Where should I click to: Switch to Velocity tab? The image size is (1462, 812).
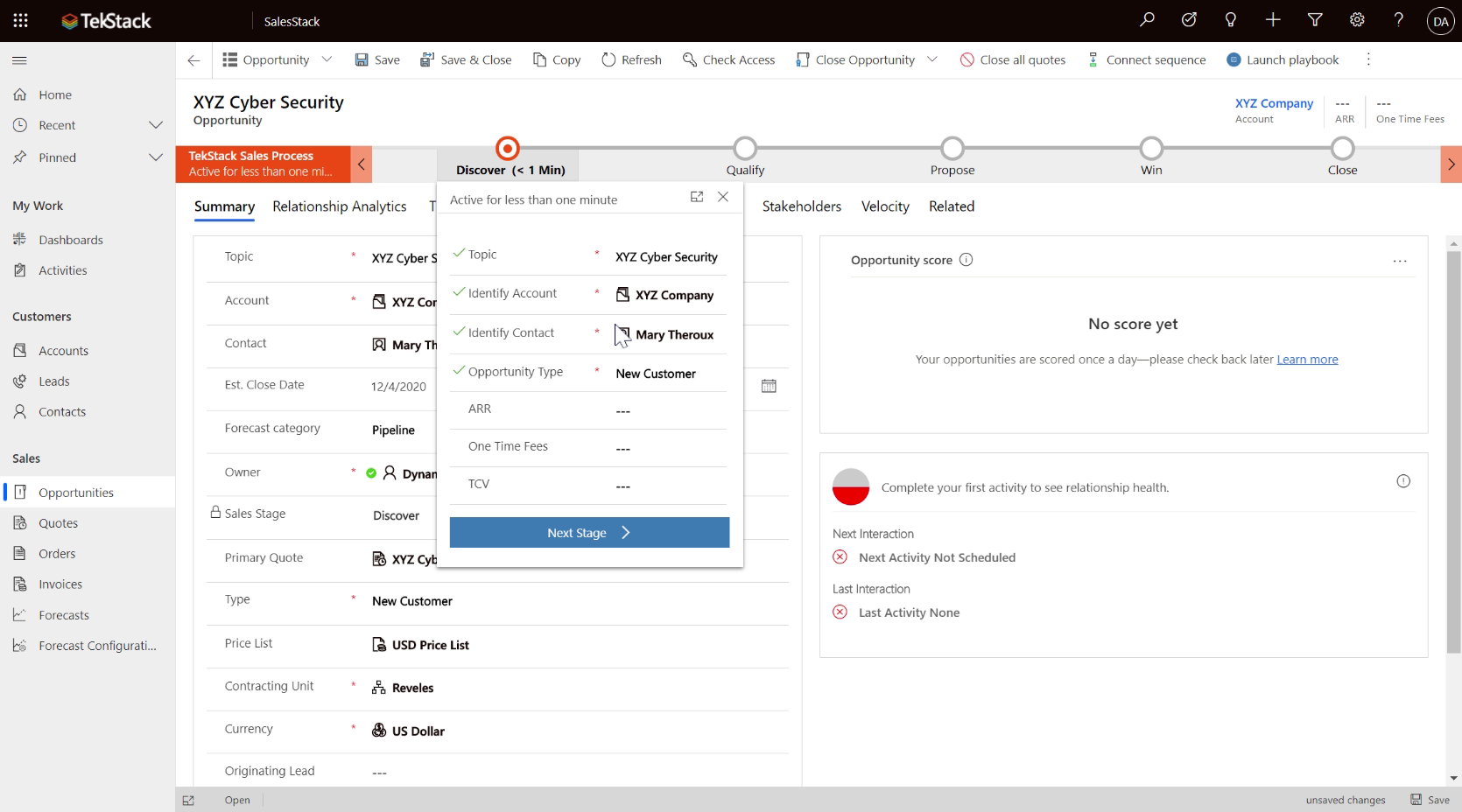click(x=885, y=206)
